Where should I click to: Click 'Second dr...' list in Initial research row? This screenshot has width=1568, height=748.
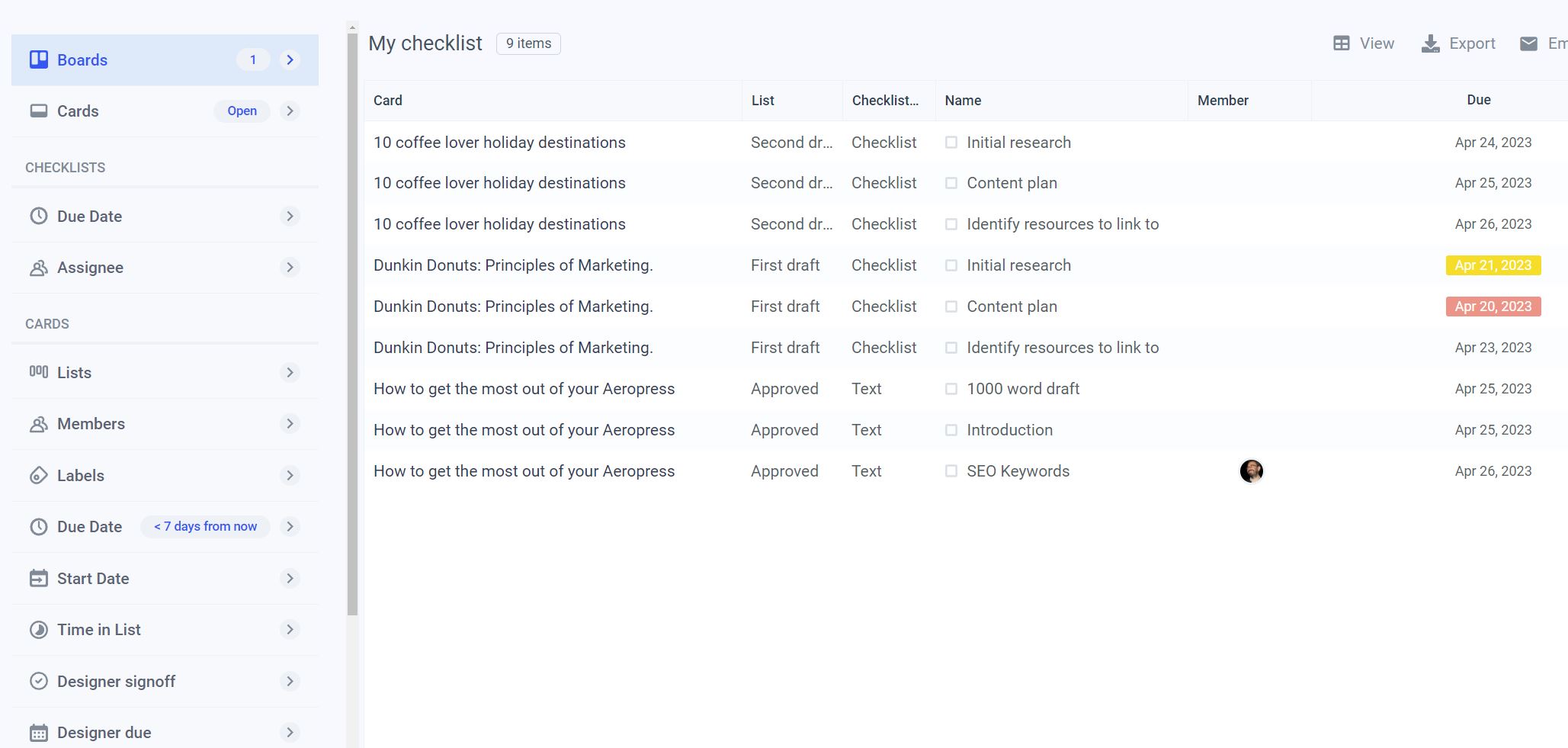(x=791, y=143)
